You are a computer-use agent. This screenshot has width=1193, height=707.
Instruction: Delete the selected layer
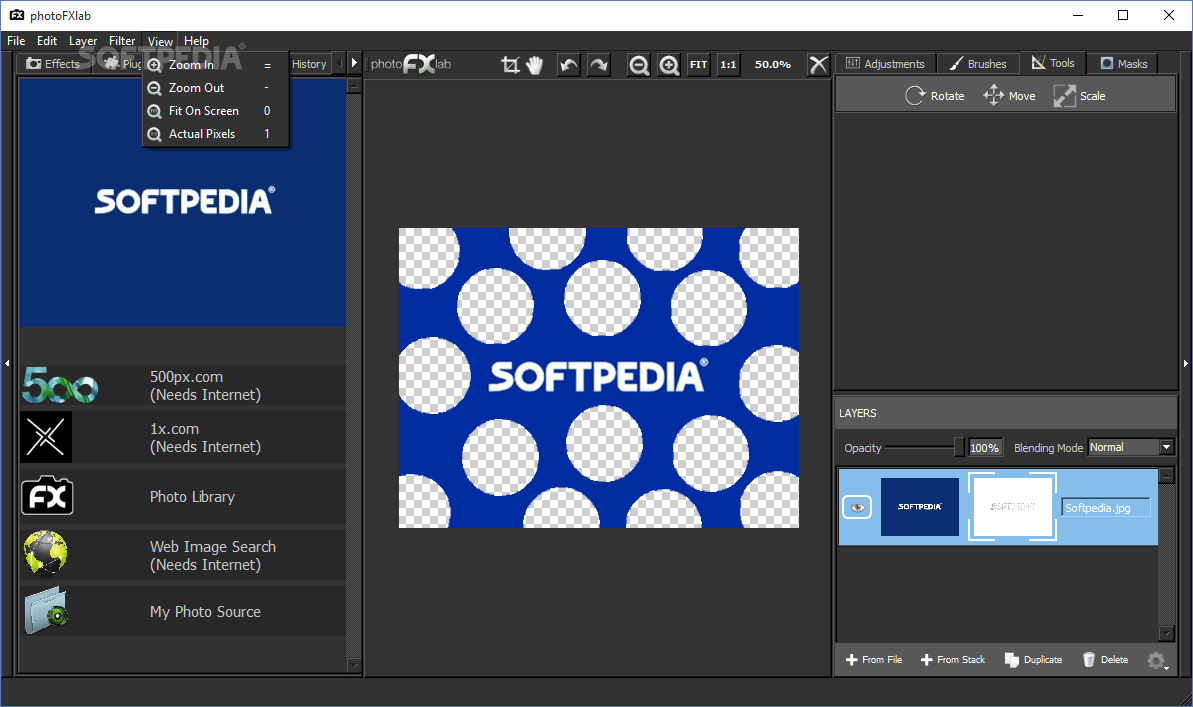[x=1106, y=660]
